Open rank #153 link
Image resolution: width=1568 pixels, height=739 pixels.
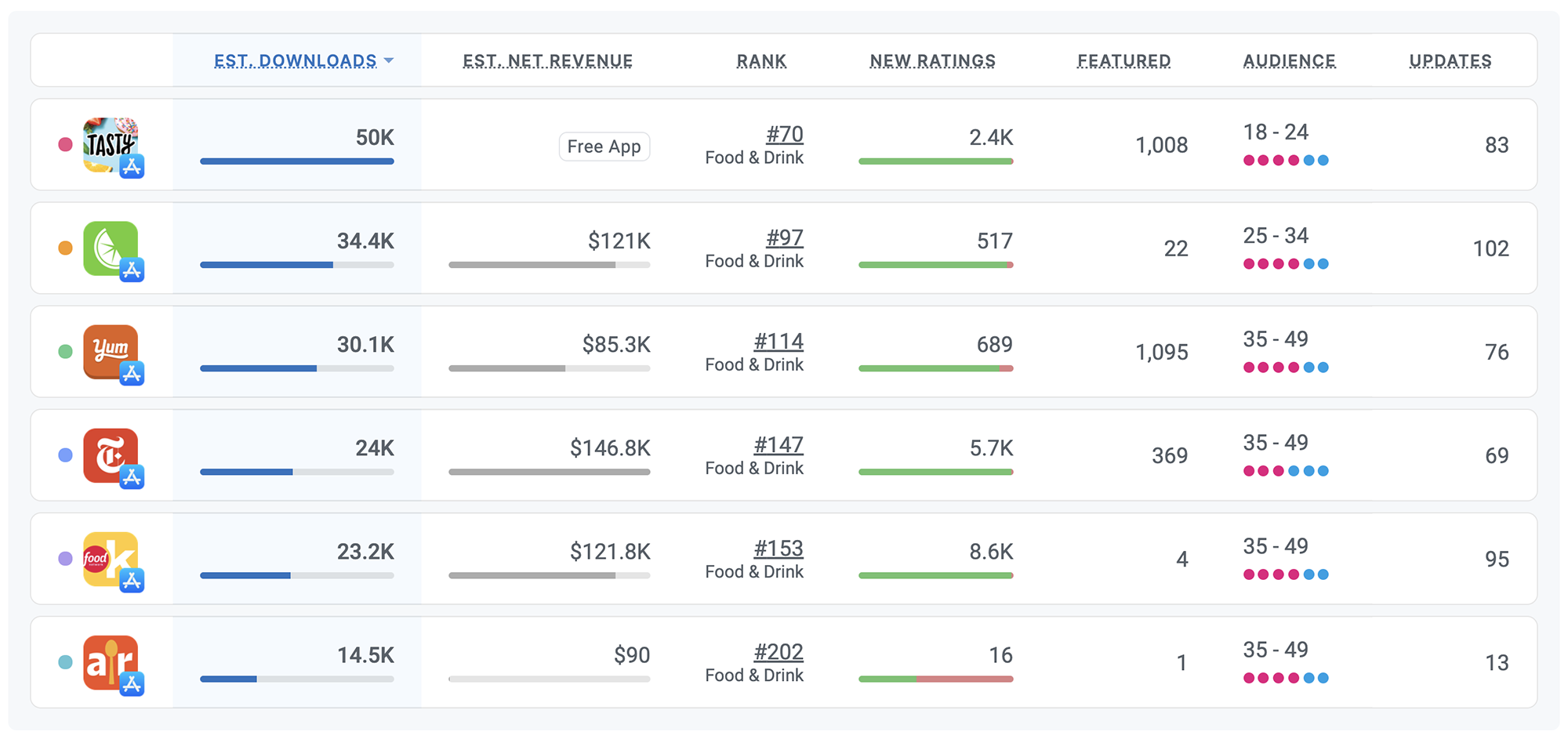pyautogui.click(x=779, y=548)
